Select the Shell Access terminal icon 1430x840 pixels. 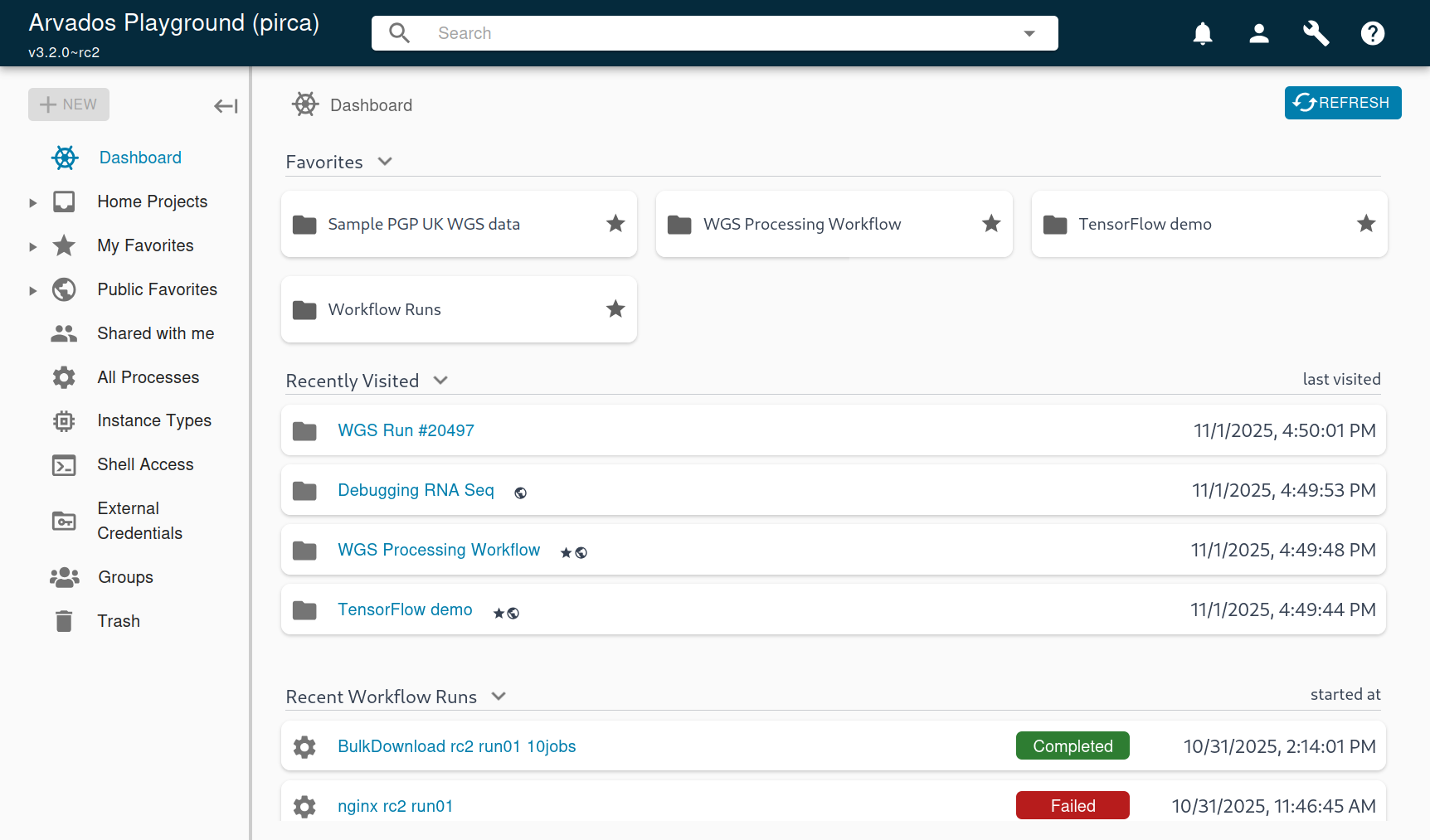click(64, 464)
